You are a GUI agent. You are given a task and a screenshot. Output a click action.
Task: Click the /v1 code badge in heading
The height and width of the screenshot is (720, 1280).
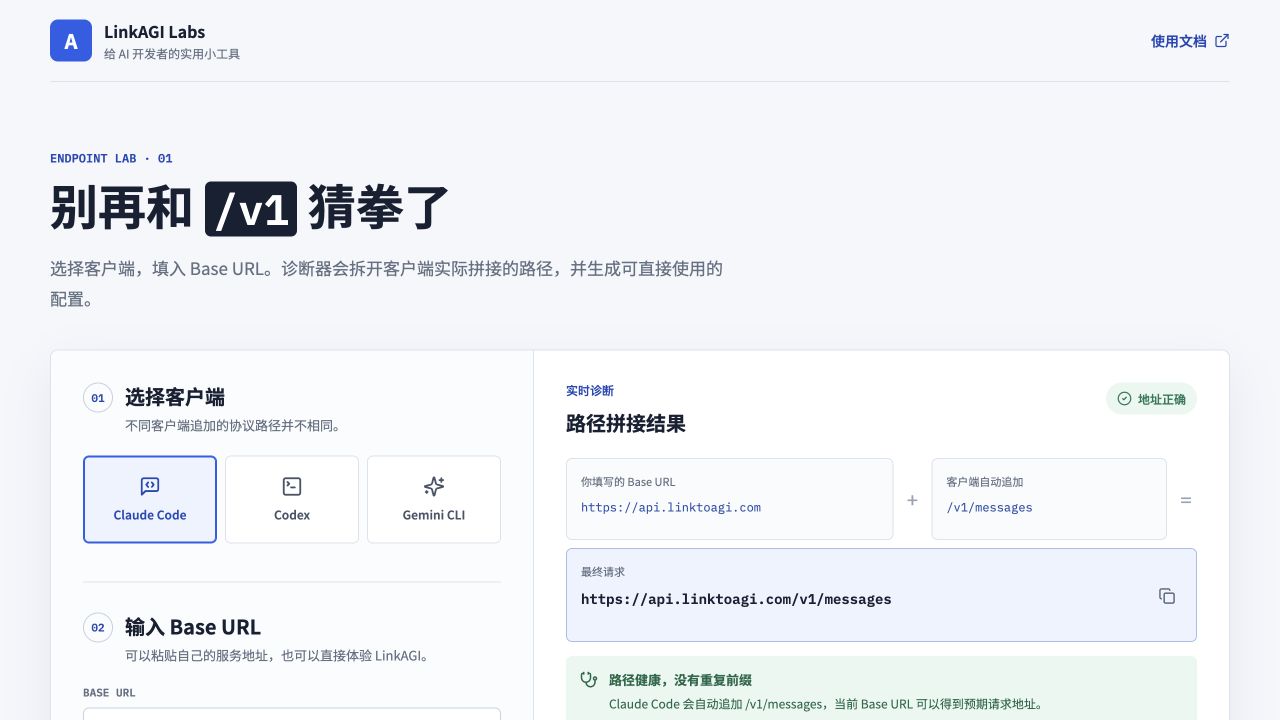[251, 209]
